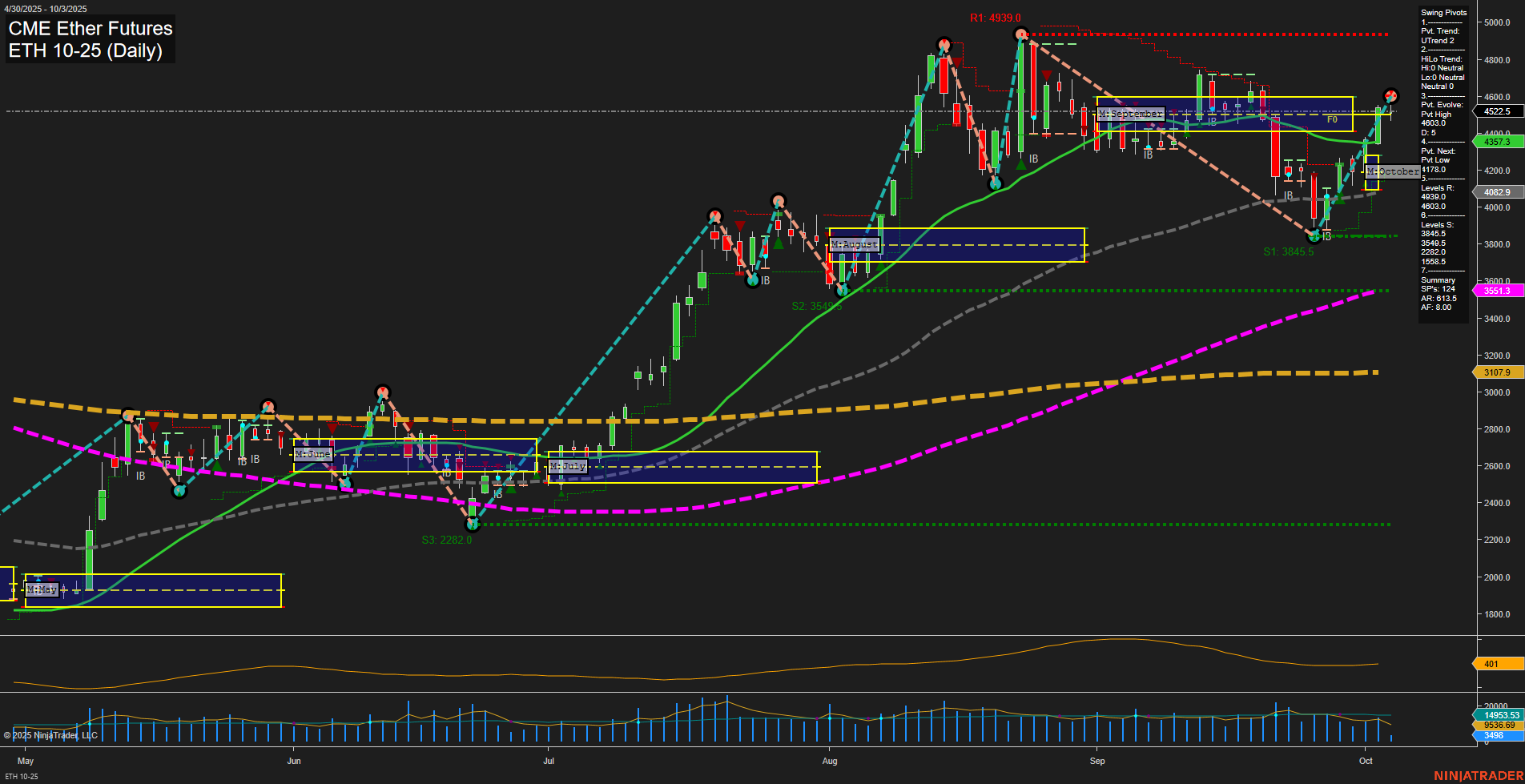Click the date range text 4/30/2025 - 10/3/2025
The image size is (1525, 784).
pos(48,8)
